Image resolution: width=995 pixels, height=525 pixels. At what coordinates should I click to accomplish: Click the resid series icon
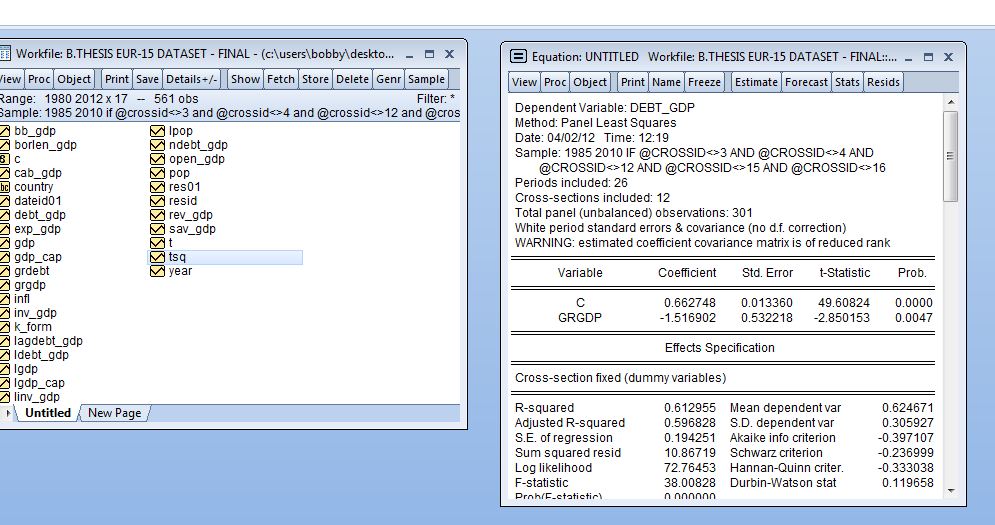click(x=157, y=201)
